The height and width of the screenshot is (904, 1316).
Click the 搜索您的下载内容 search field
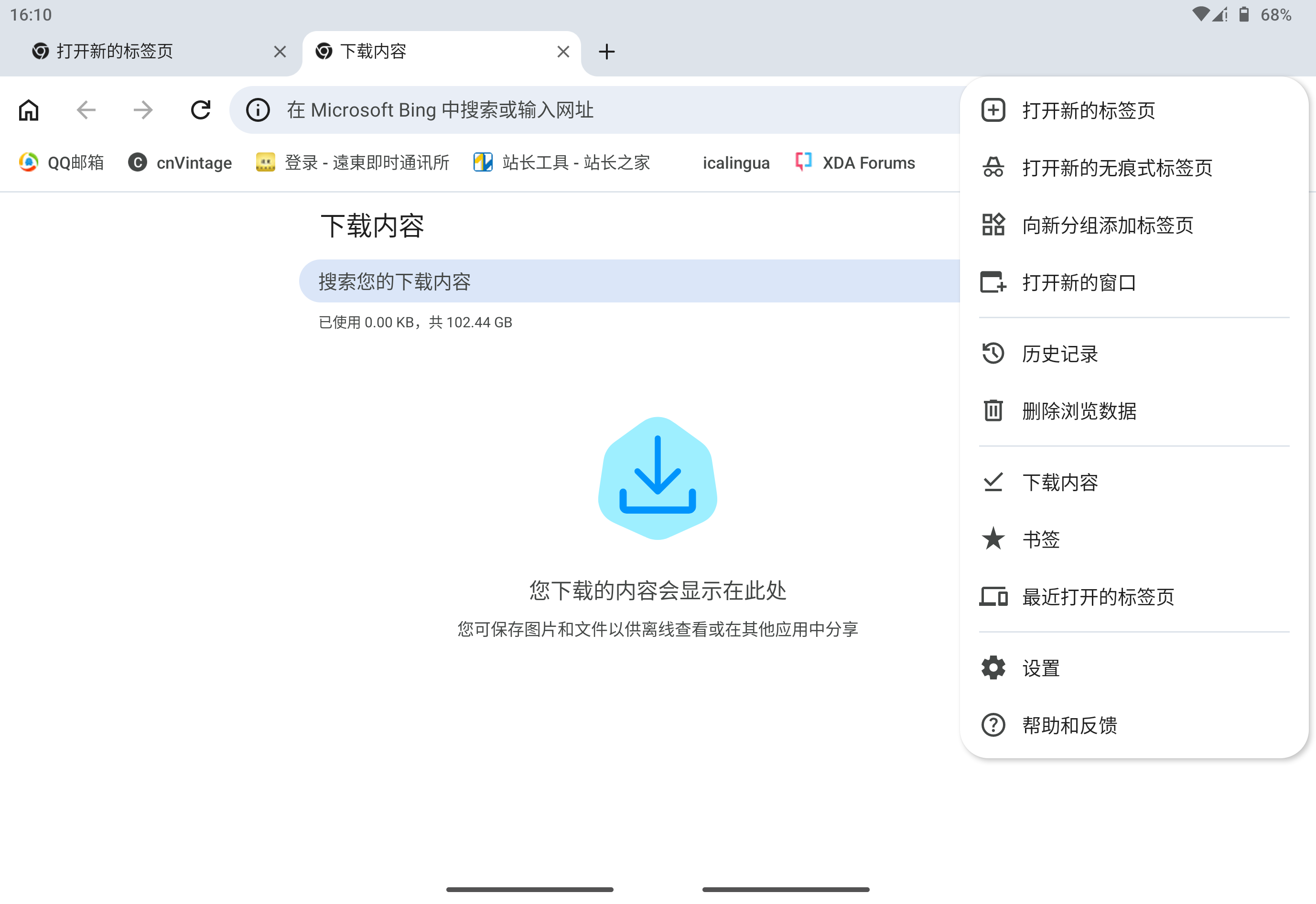pyautogui.click(x=629, y=281)
